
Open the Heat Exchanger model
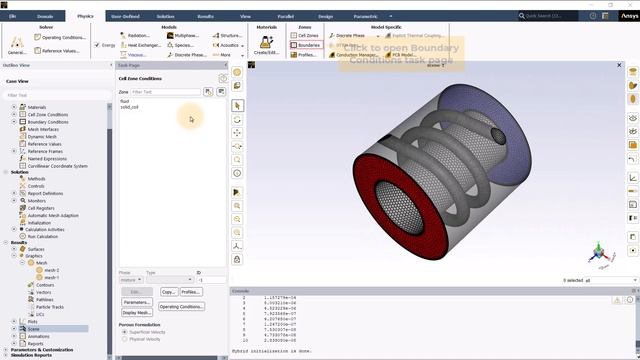[x=140, y=45]
